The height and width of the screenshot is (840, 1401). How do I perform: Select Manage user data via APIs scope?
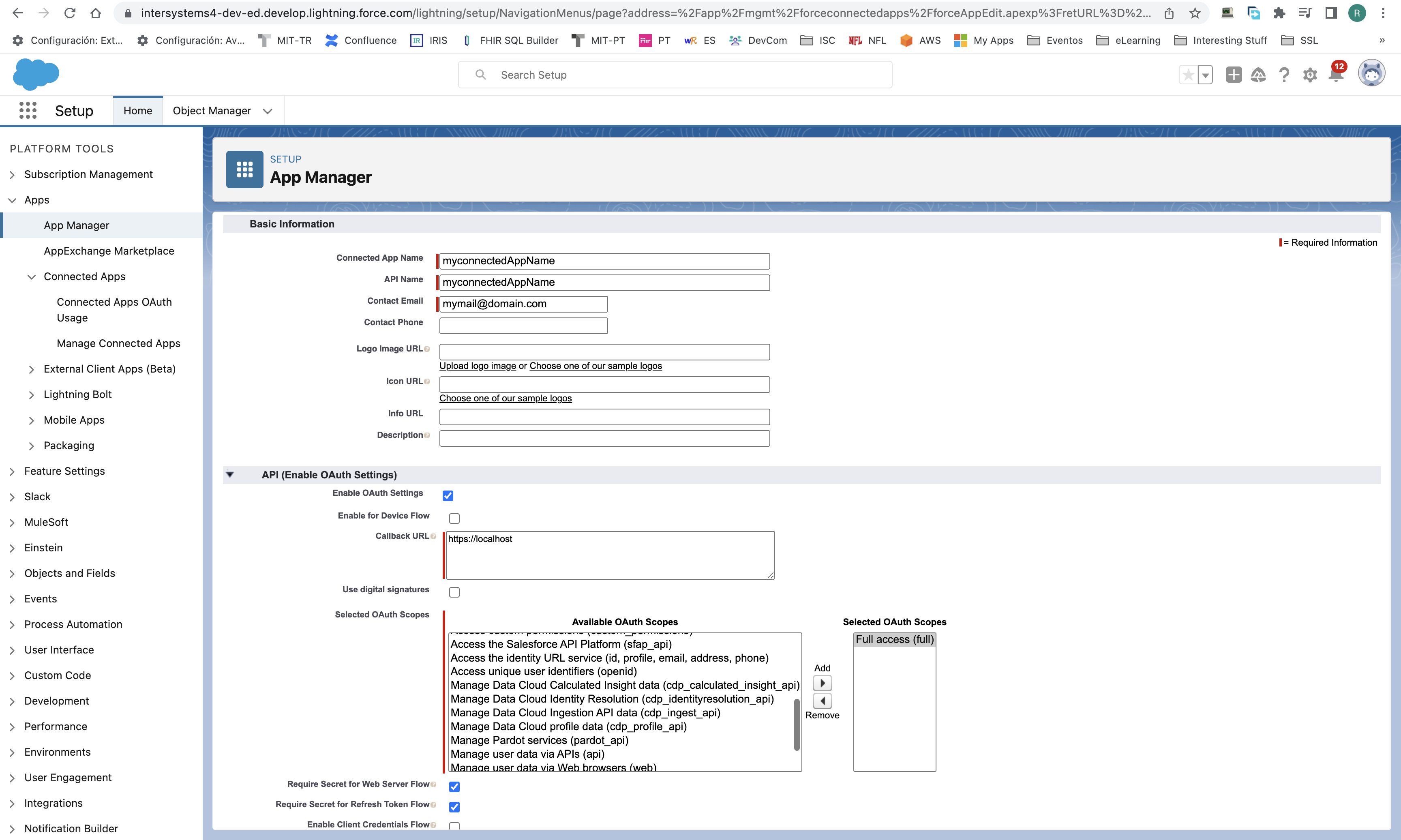[527, 754]
